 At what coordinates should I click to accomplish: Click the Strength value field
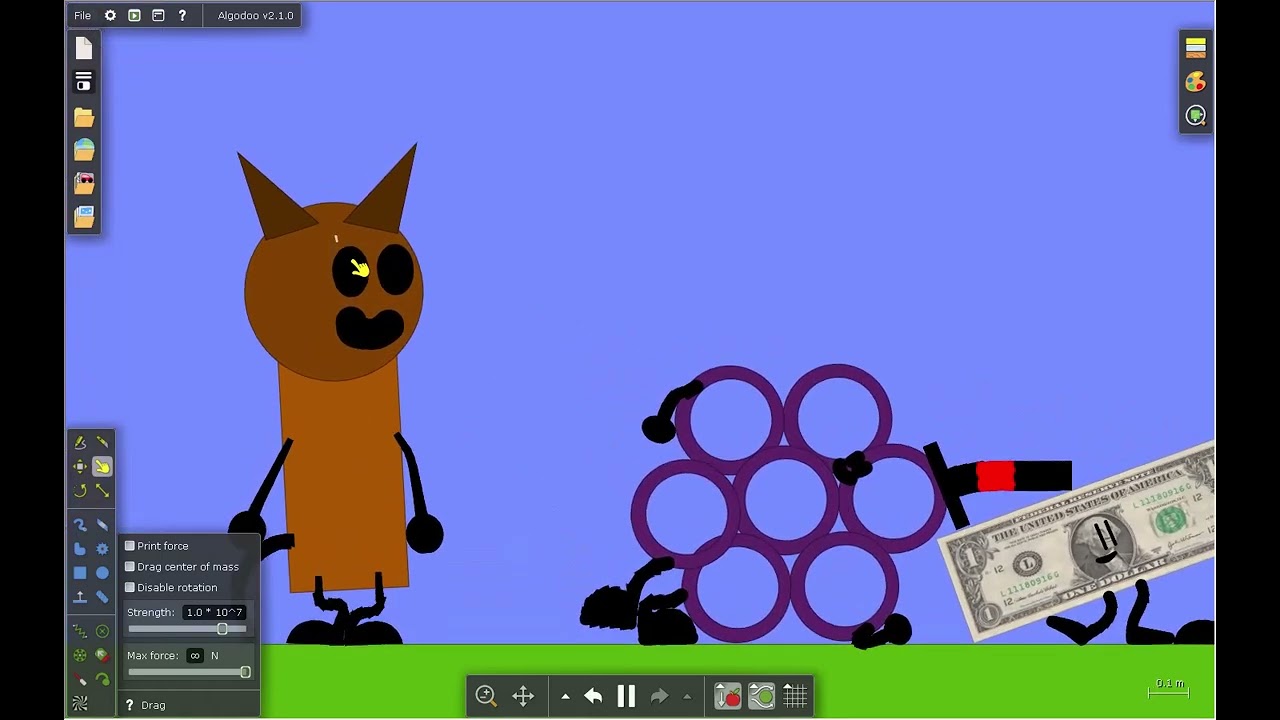point(215,612)
